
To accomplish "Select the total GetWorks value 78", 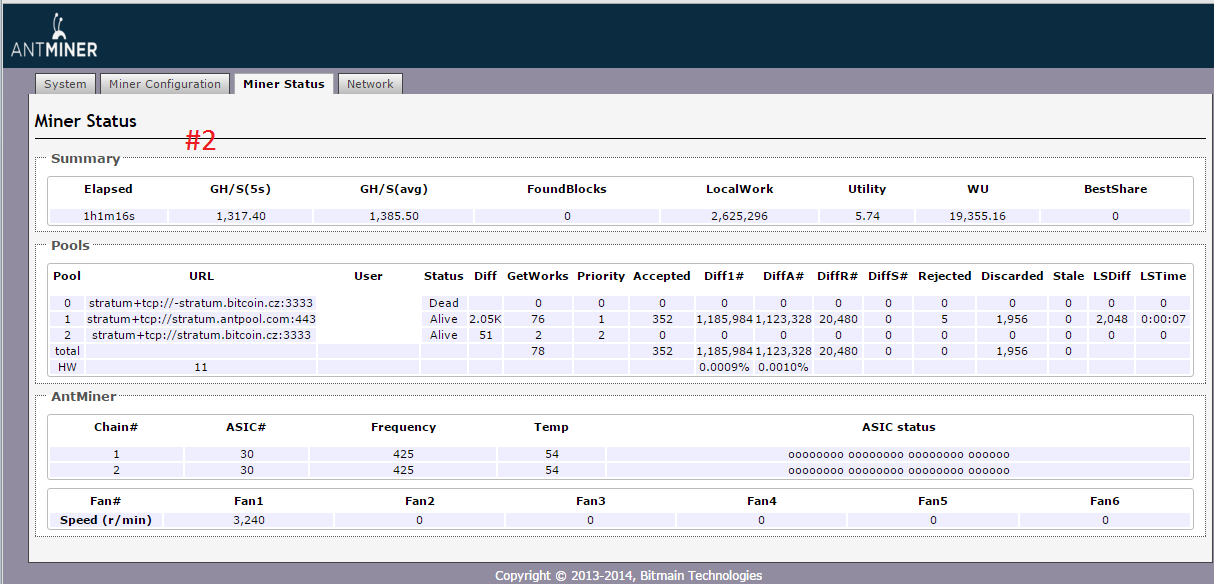I will coord(538,351).
